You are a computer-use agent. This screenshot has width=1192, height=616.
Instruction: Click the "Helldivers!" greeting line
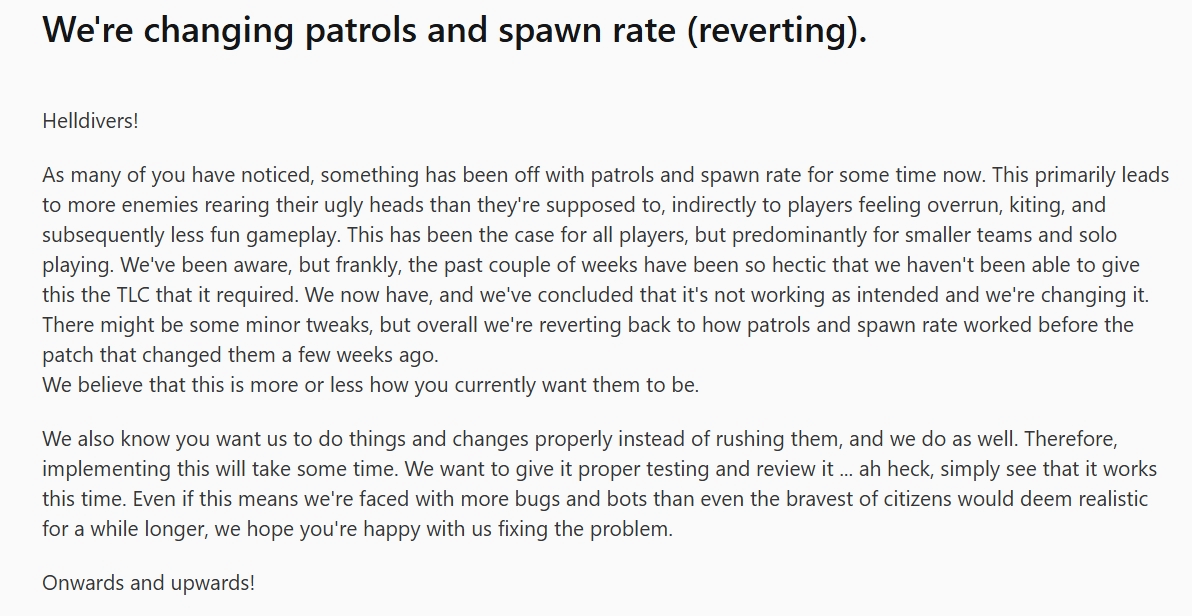[90, 121]
